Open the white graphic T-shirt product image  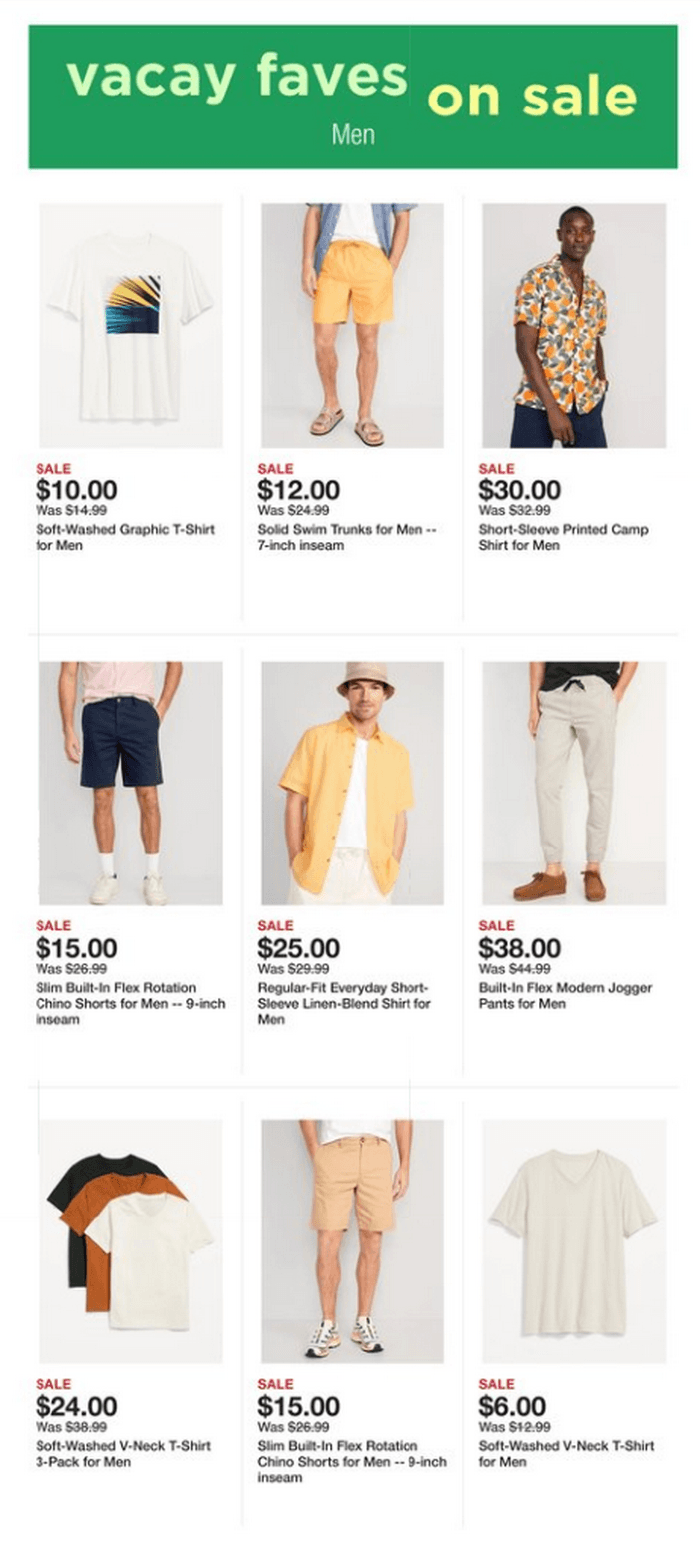[x=131, y=325]
